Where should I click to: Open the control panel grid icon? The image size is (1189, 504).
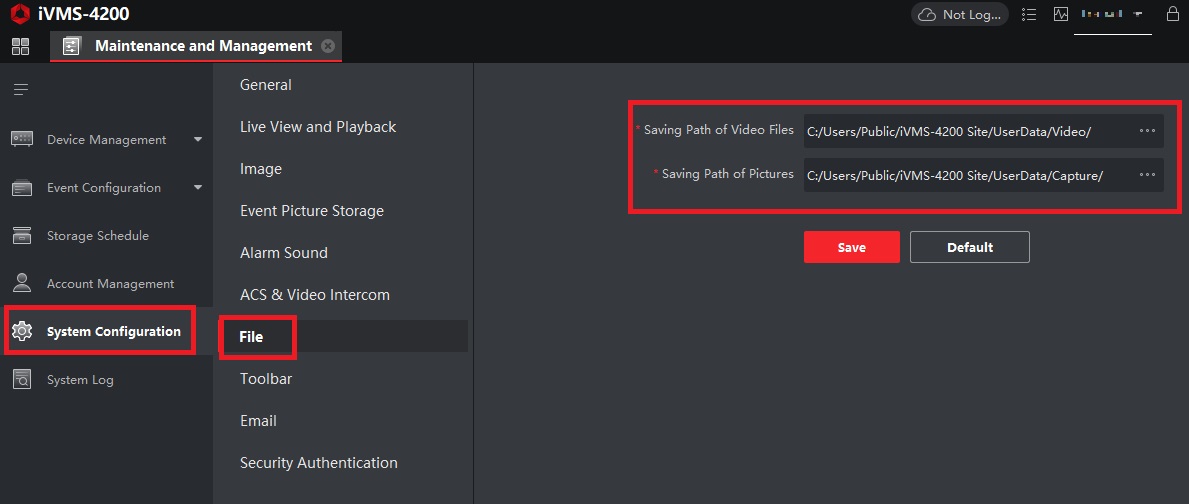pos(20,46)
